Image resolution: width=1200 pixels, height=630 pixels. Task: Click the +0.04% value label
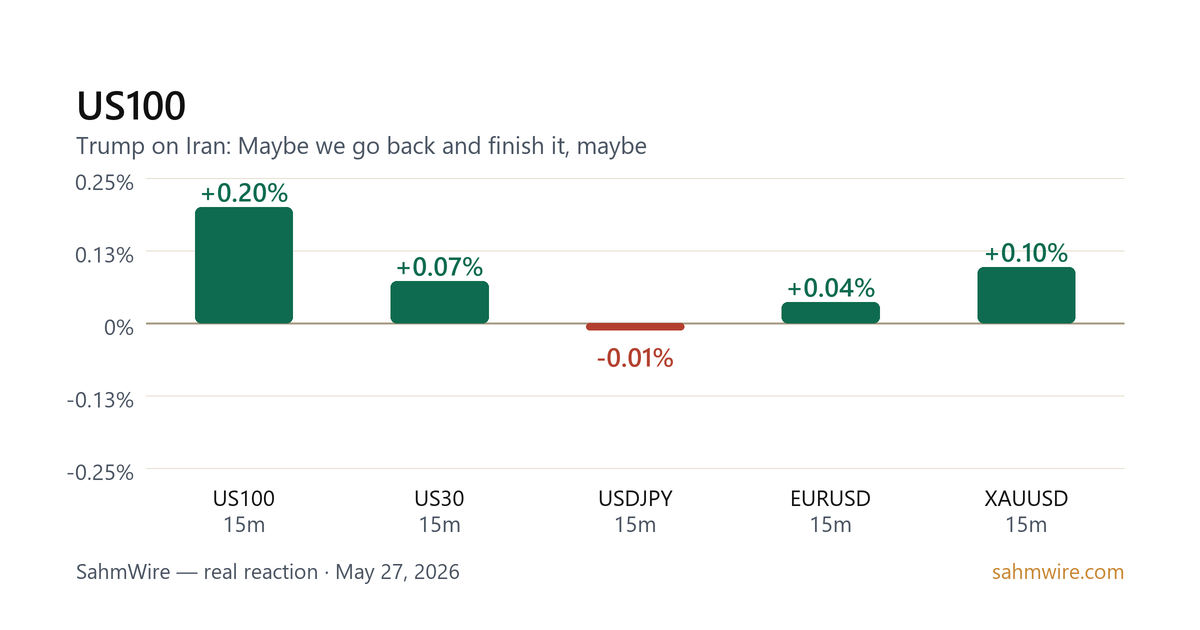tap(830, 288)
